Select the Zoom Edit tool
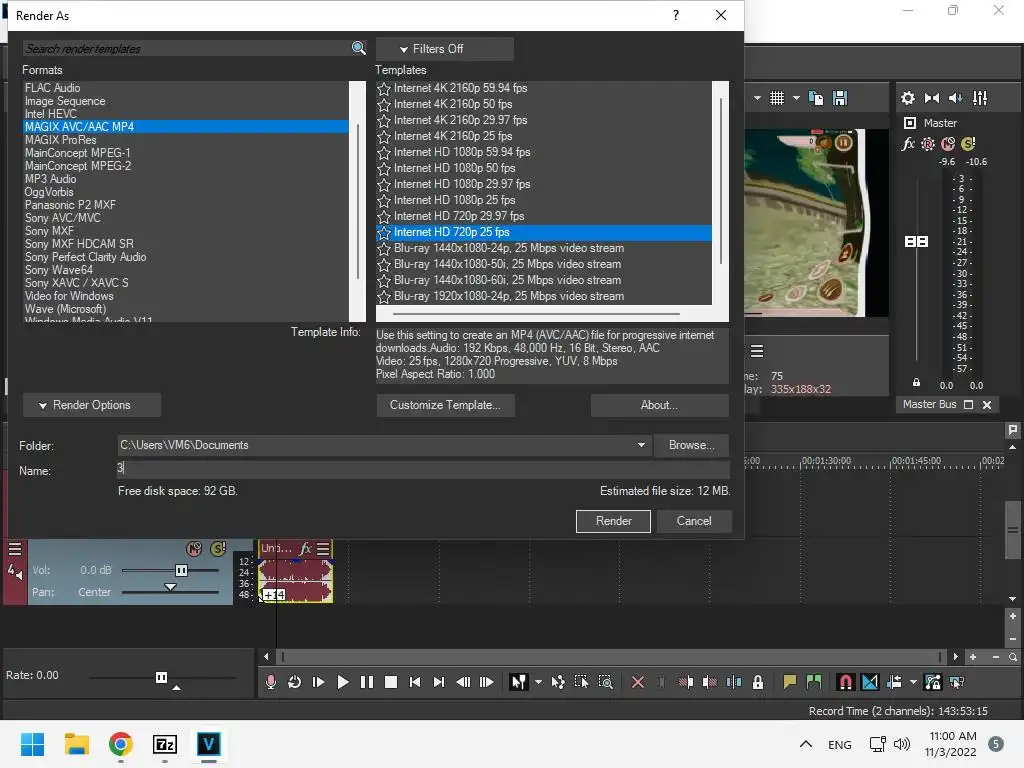1024x768 pixels. 605,682
